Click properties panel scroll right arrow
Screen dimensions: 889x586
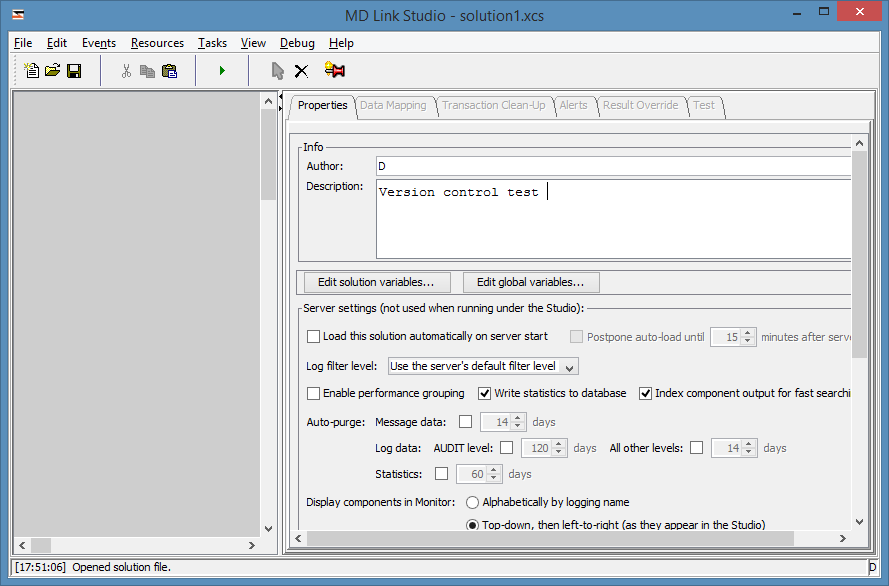point(843,538)
